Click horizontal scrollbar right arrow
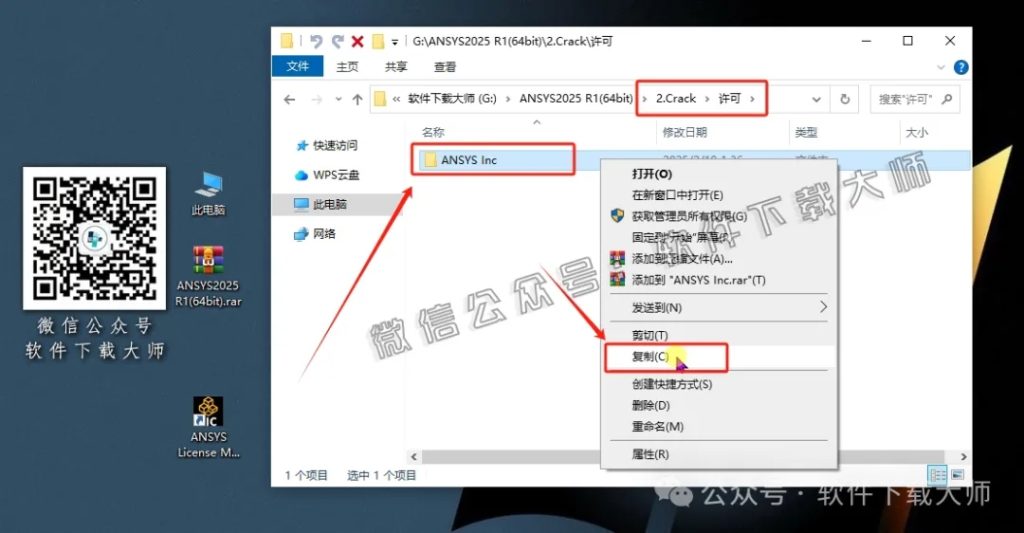 coord(963,457)
